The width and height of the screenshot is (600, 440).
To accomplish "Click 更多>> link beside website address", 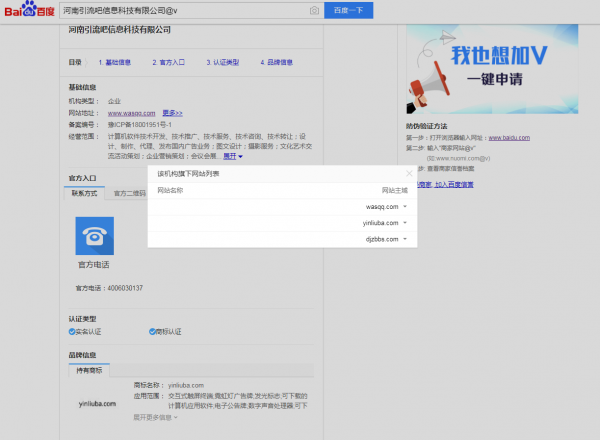I will point(172,113).
